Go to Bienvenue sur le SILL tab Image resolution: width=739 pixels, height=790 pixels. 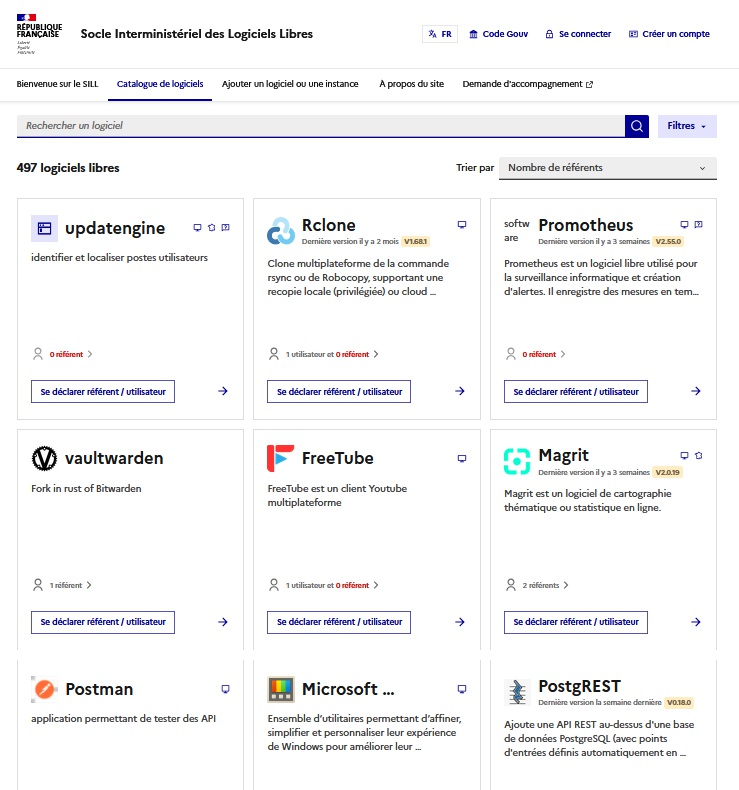point(57,84)
